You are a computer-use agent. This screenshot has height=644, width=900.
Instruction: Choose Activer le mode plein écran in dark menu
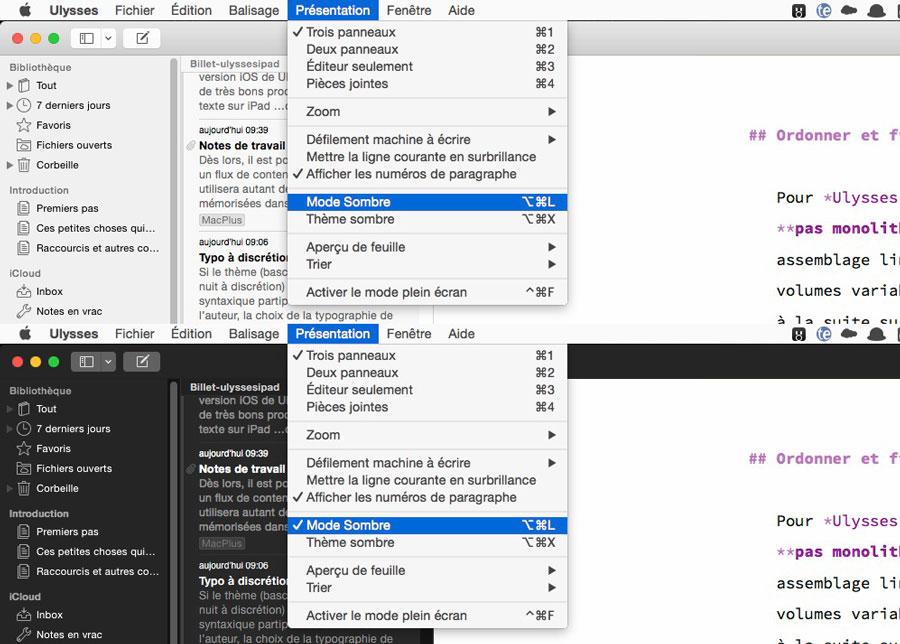point(427,615)
